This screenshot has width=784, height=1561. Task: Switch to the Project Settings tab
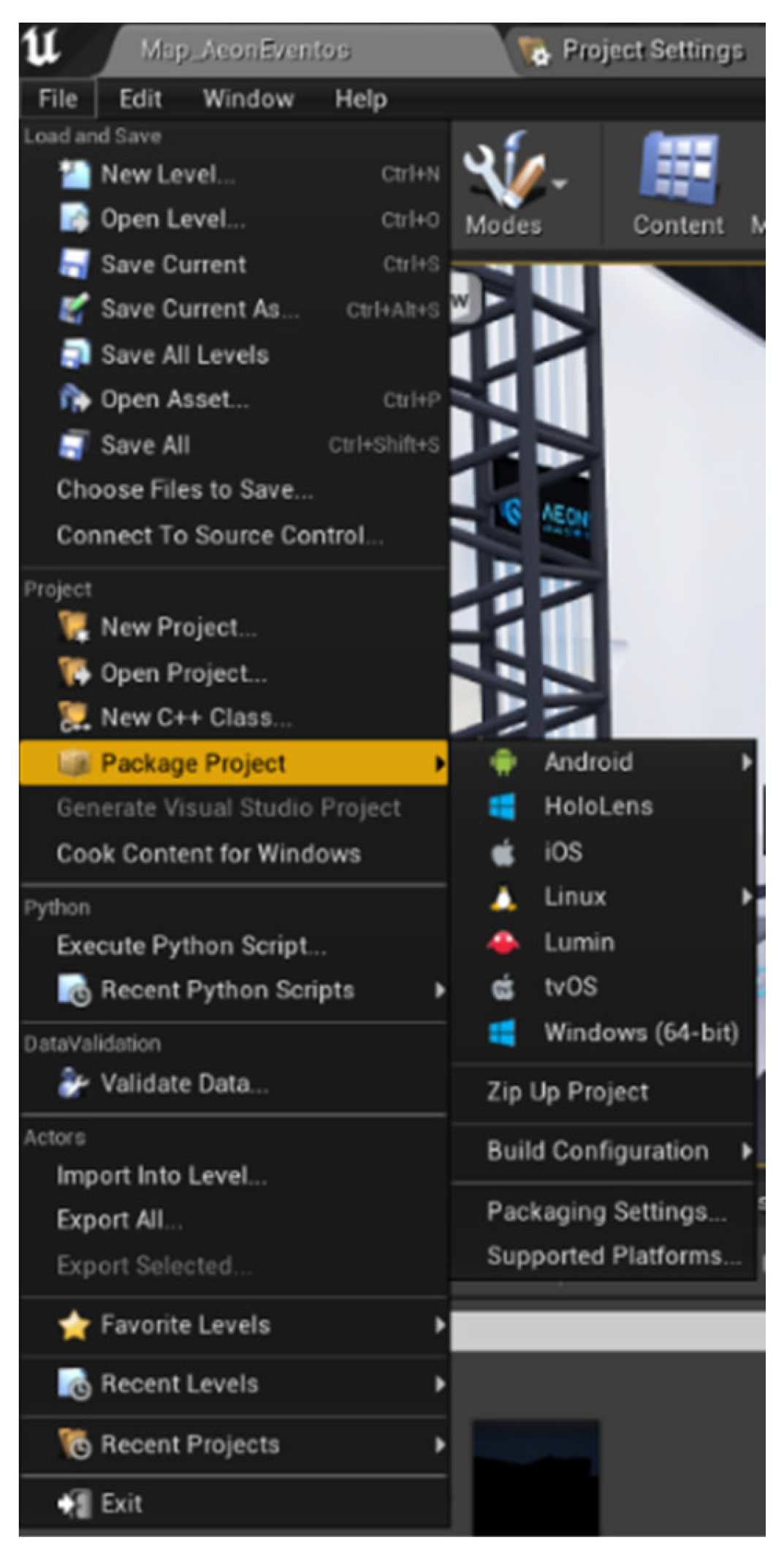[652, 50]
